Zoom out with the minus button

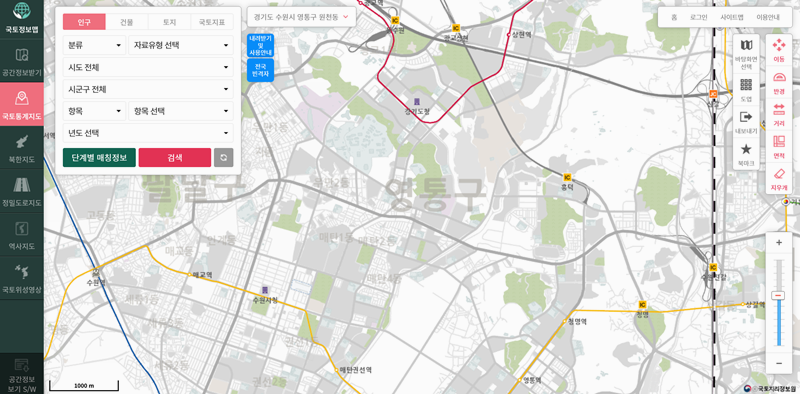click(x=779, y=363)
